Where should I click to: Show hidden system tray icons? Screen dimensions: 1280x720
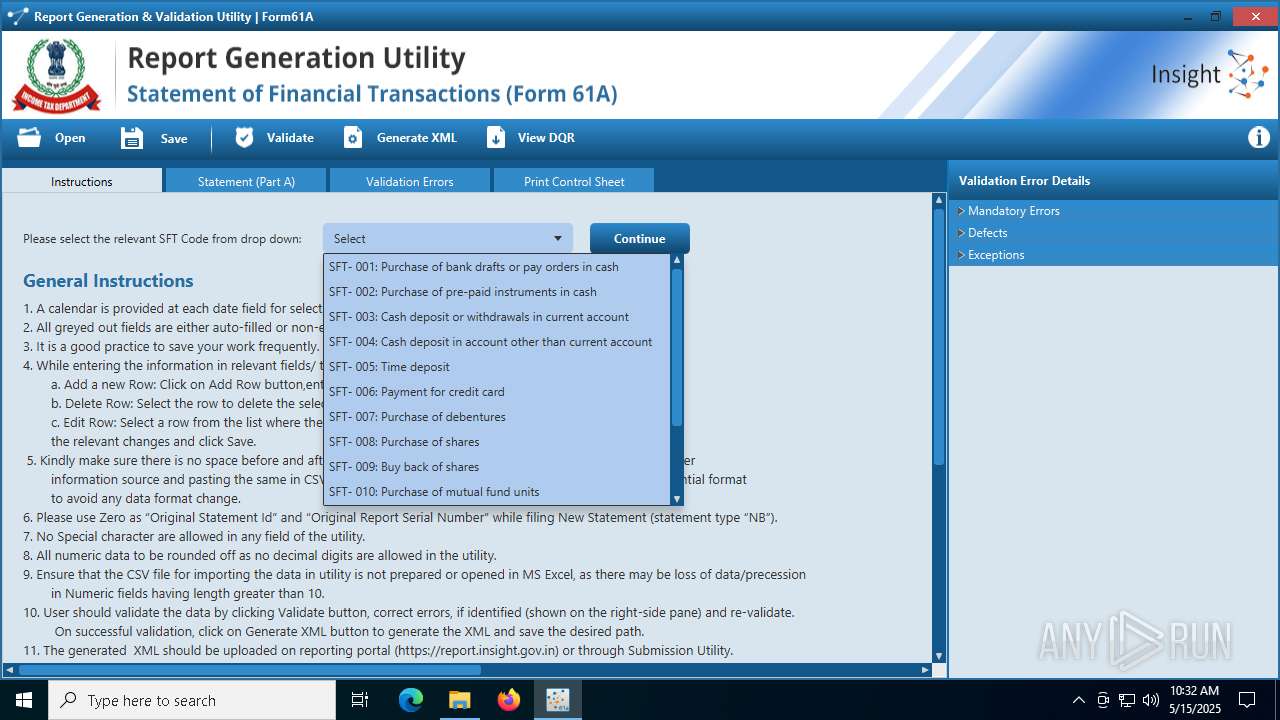(1078, 700)
